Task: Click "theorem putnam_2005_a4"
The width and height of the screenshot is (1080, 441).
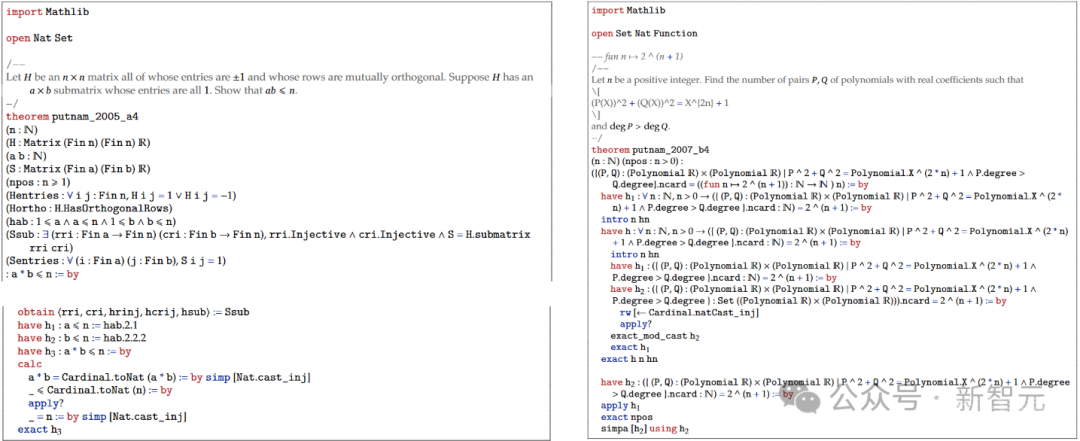Action: point(72,117)
